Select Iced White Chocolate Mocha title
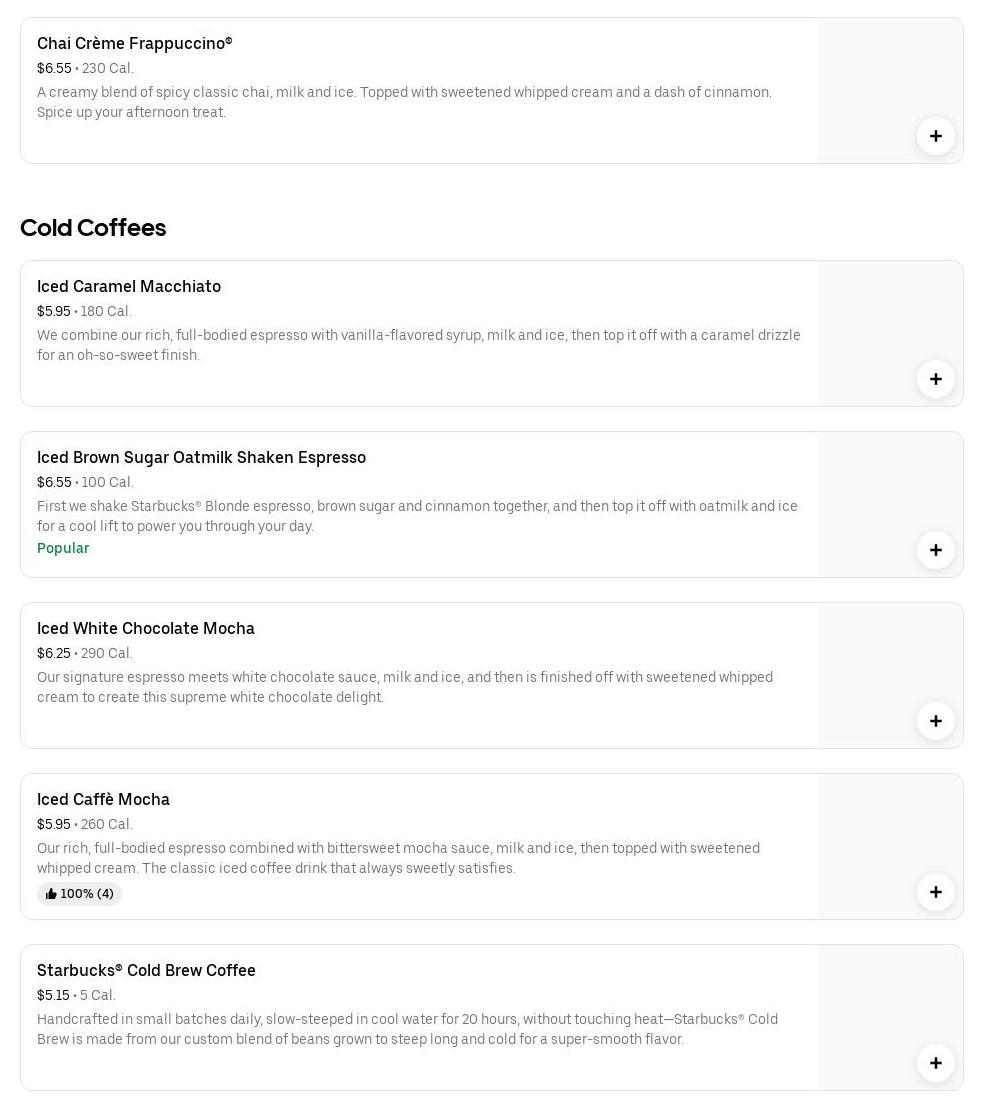This screenshot has height=1113, width=984. pyautogui.click(x=146, y=629)
